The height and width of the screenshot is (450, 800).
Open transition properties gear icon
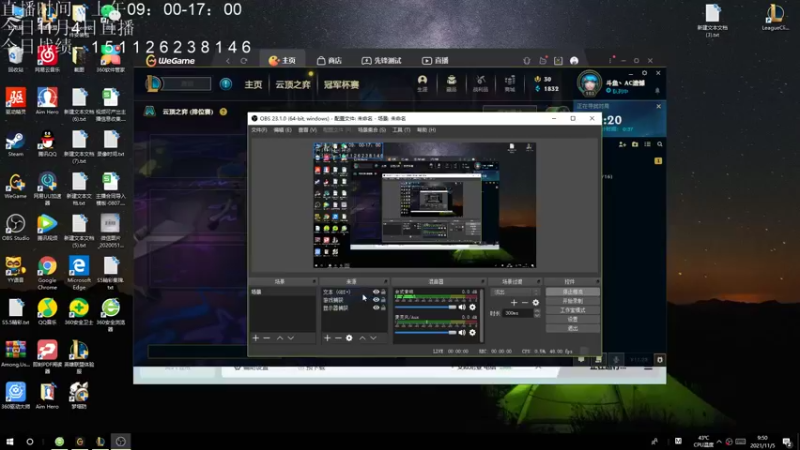pos(536,303)
